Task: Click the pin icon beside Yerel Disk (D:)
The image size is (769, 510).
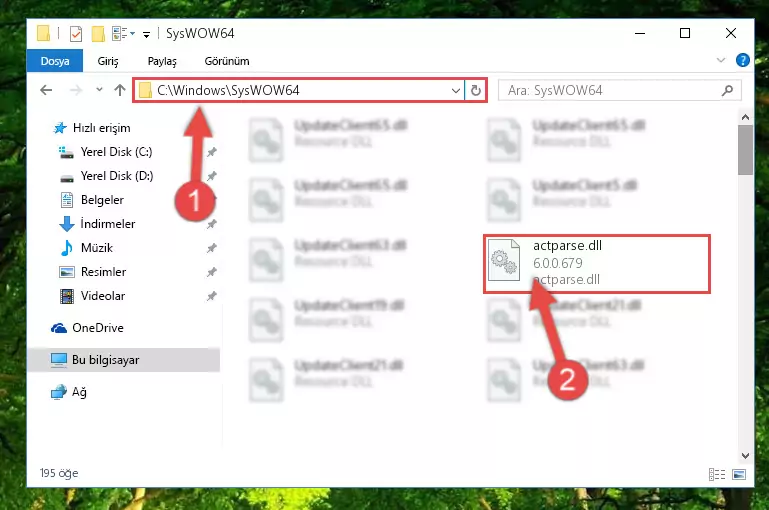Action: click(x=211, y=176)
